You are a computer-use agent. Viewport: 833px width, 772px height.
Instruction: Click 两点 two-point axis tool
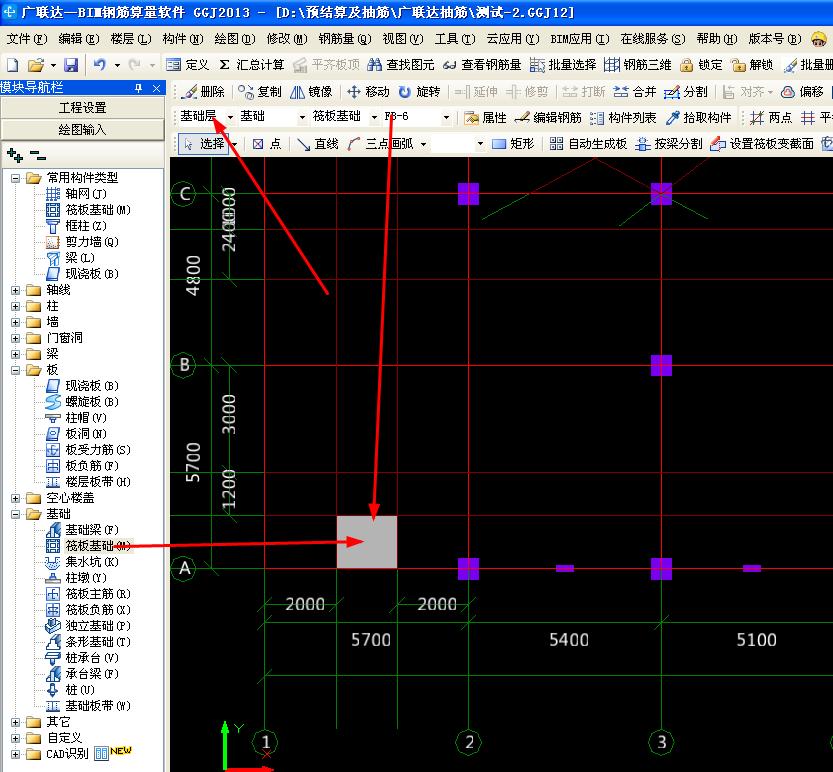coord(771,117)
